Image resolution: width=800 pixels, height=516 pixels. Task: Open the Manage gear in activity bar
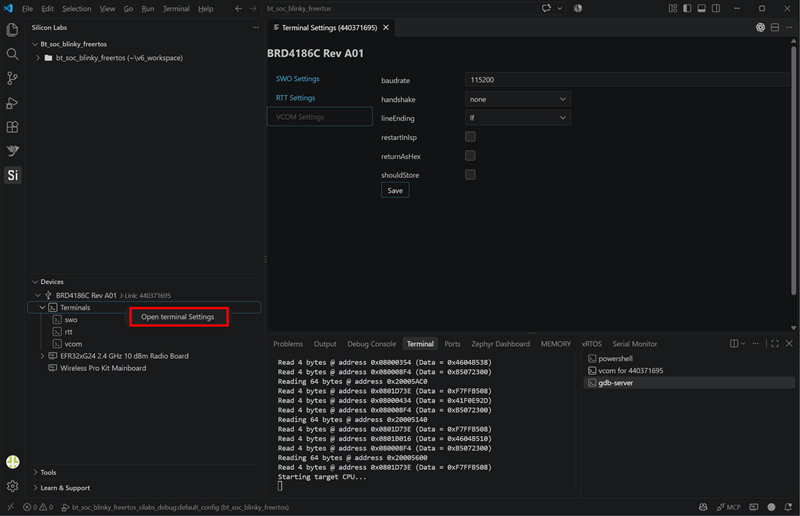click(x=12, y=486)
